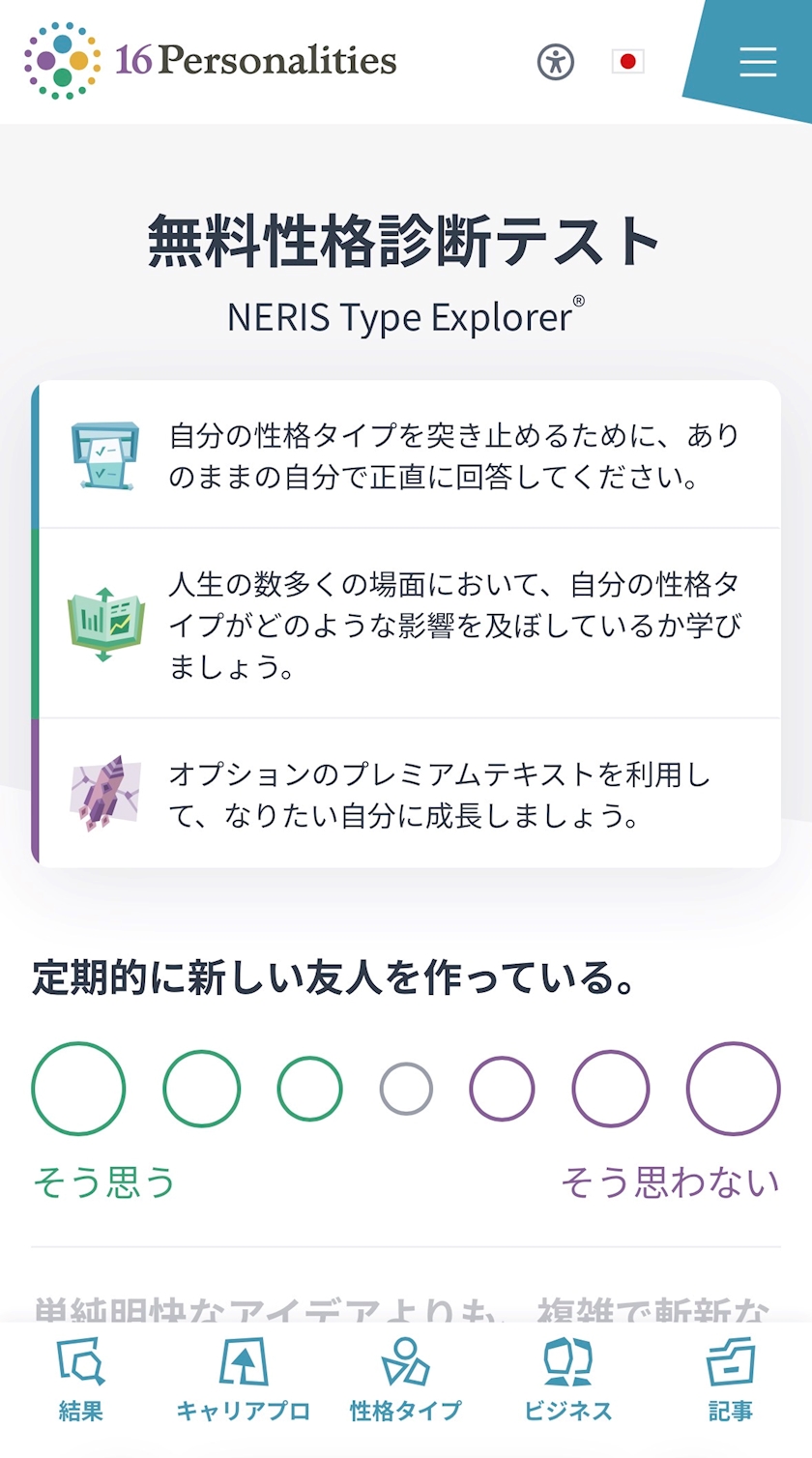Click the rocket premium text icon
The width and height of the screenshot is (812, 1458).
tap(105, 794)
